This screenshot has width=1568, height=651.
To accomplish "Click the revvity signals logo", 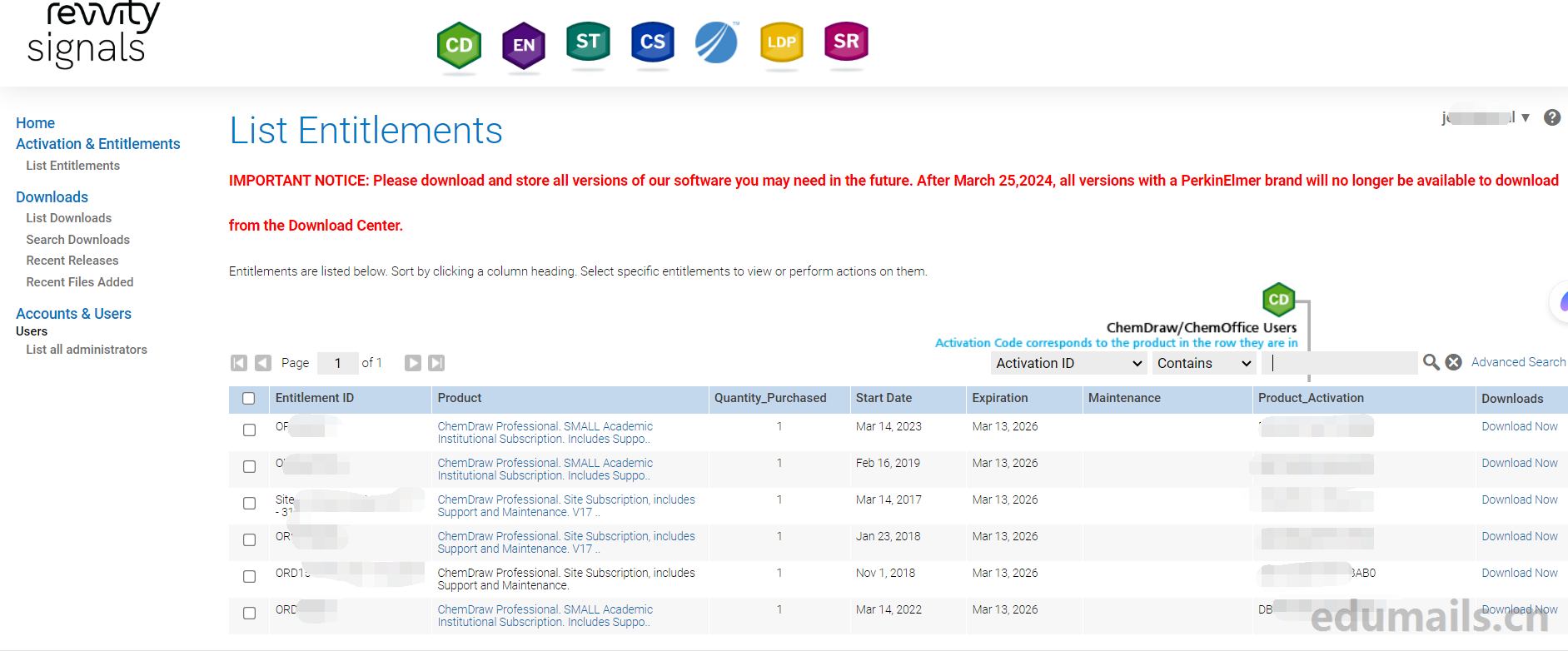I will [93, 33].
